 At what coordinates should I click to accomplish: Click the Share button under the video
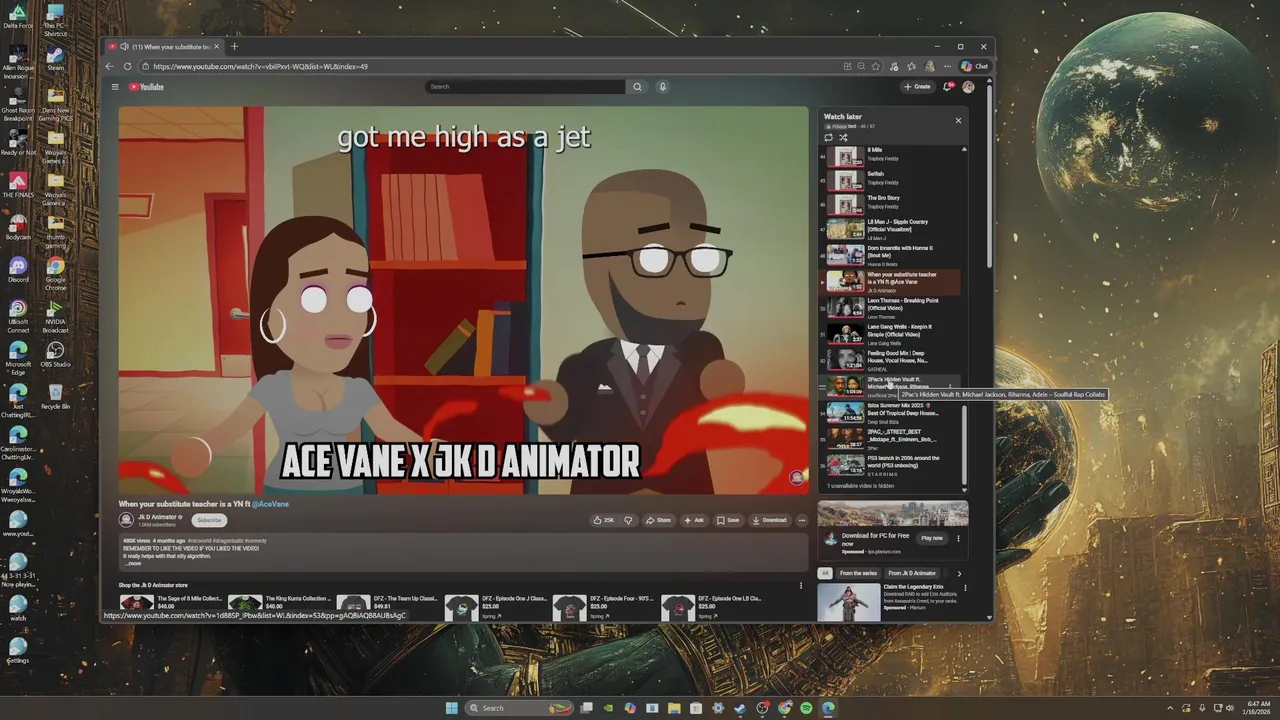click(x=658, y=520)
